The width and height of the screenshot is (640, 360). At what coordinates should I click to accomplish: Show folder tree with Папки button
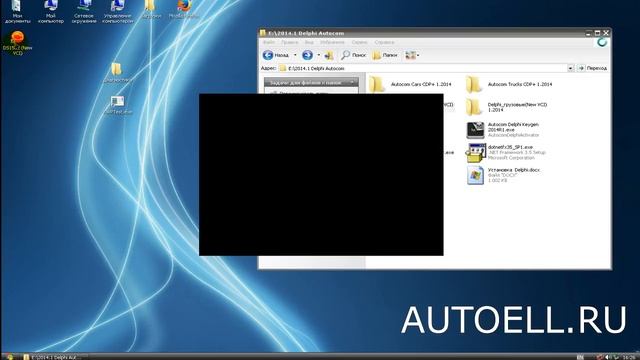[x=385, y=55]
